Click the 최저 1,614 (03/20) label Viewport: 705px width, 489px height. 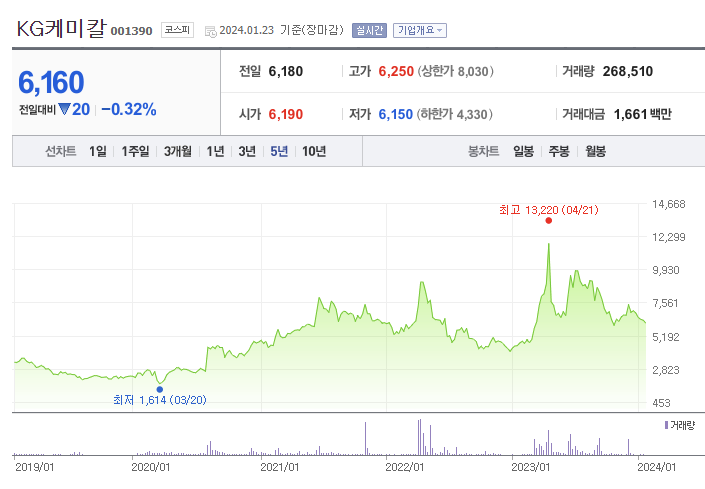(160, 400)
